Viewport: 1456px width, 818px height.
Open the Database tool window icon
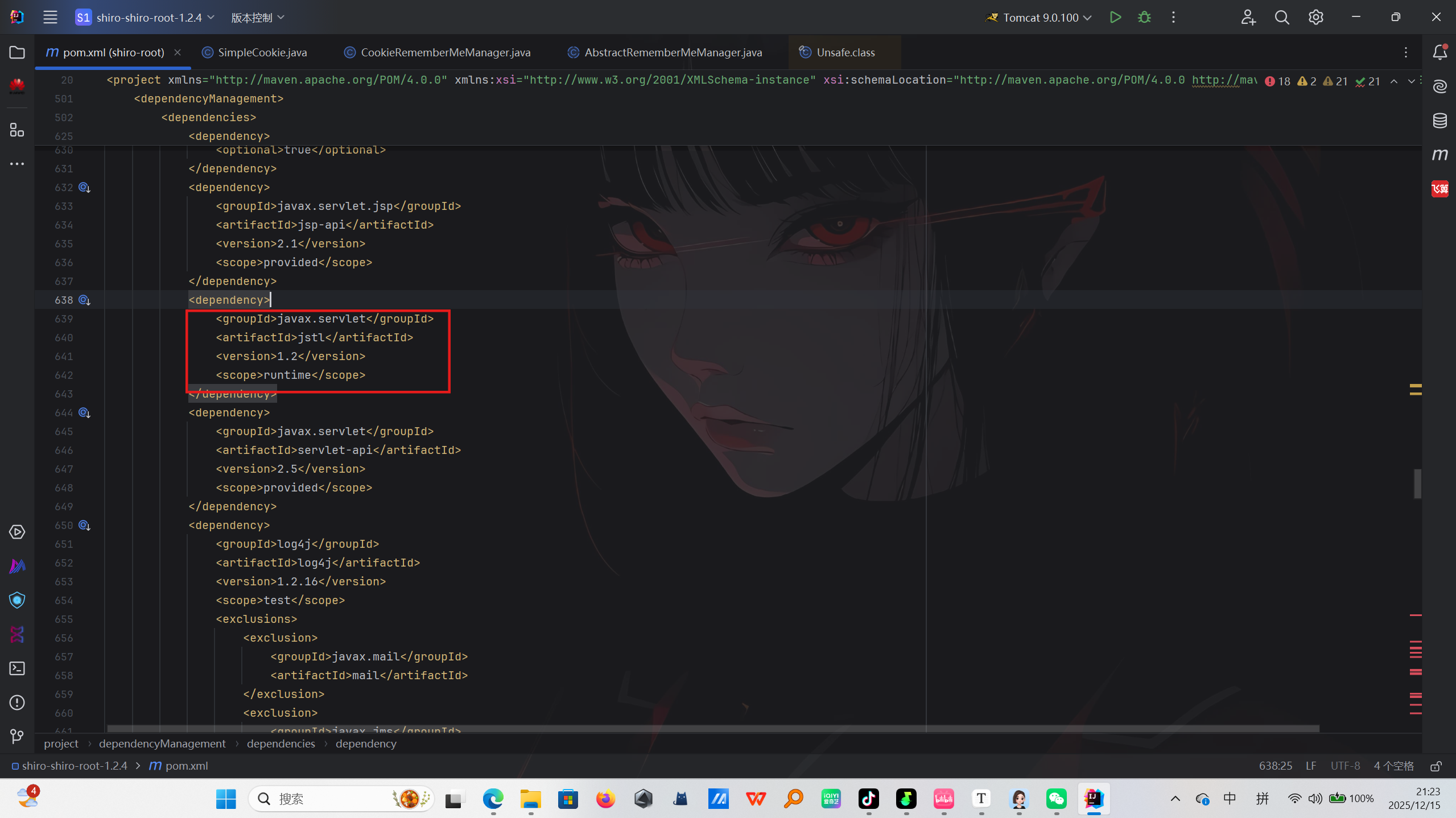1440,121
